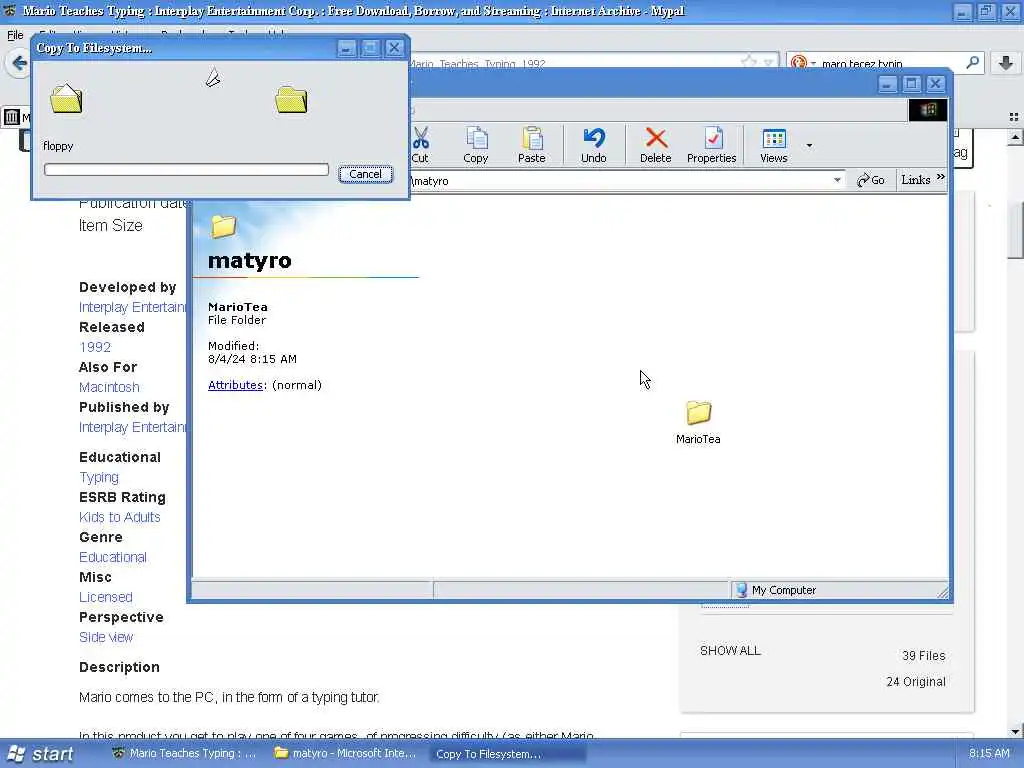Click the Go button
This screenshot has height=768, width=1024.
(871, 180)
